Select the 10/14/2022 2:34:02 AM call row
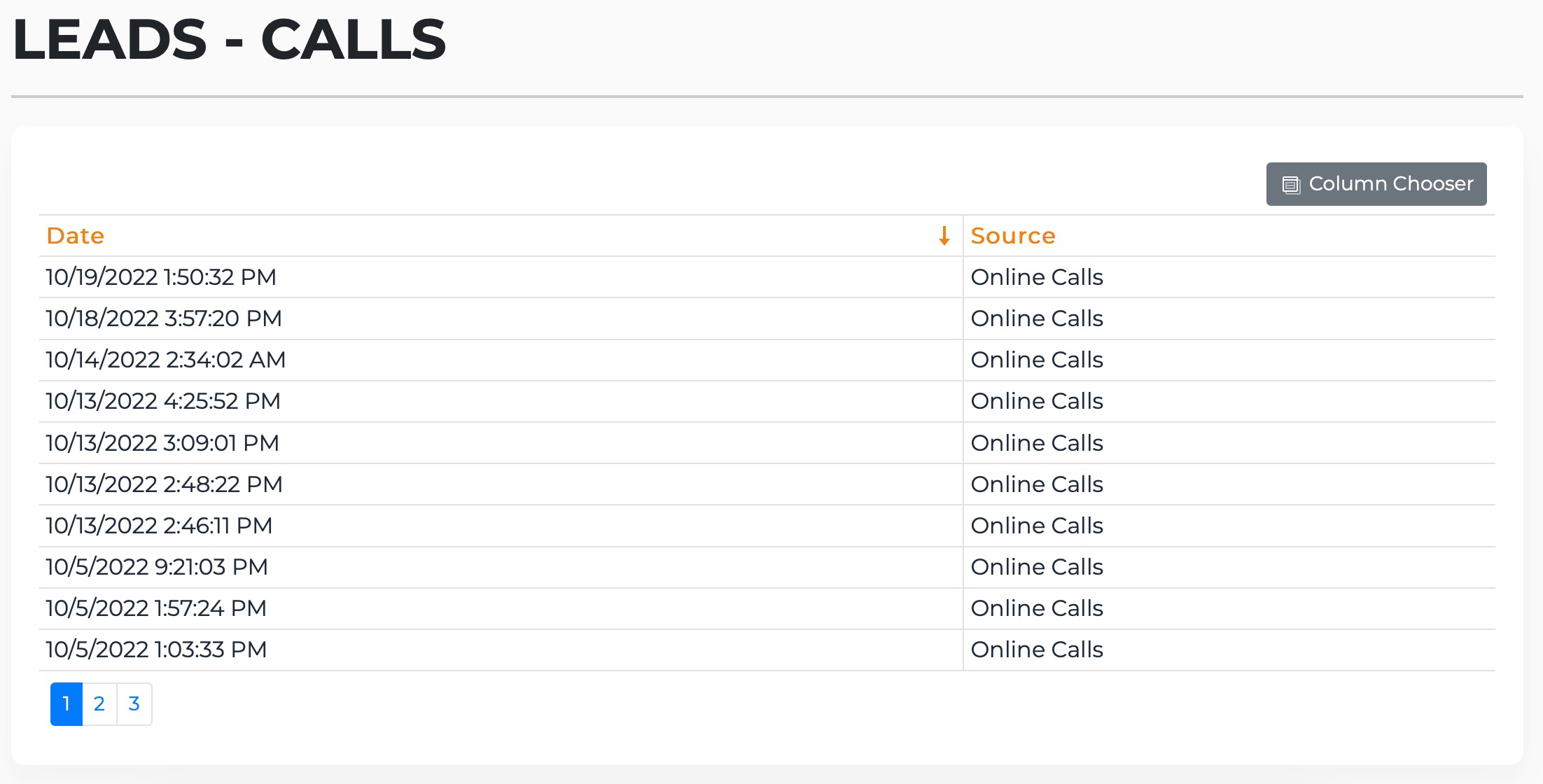Image resolution: width=1543 pixels, height=784 pixels. tap(767, 360)
